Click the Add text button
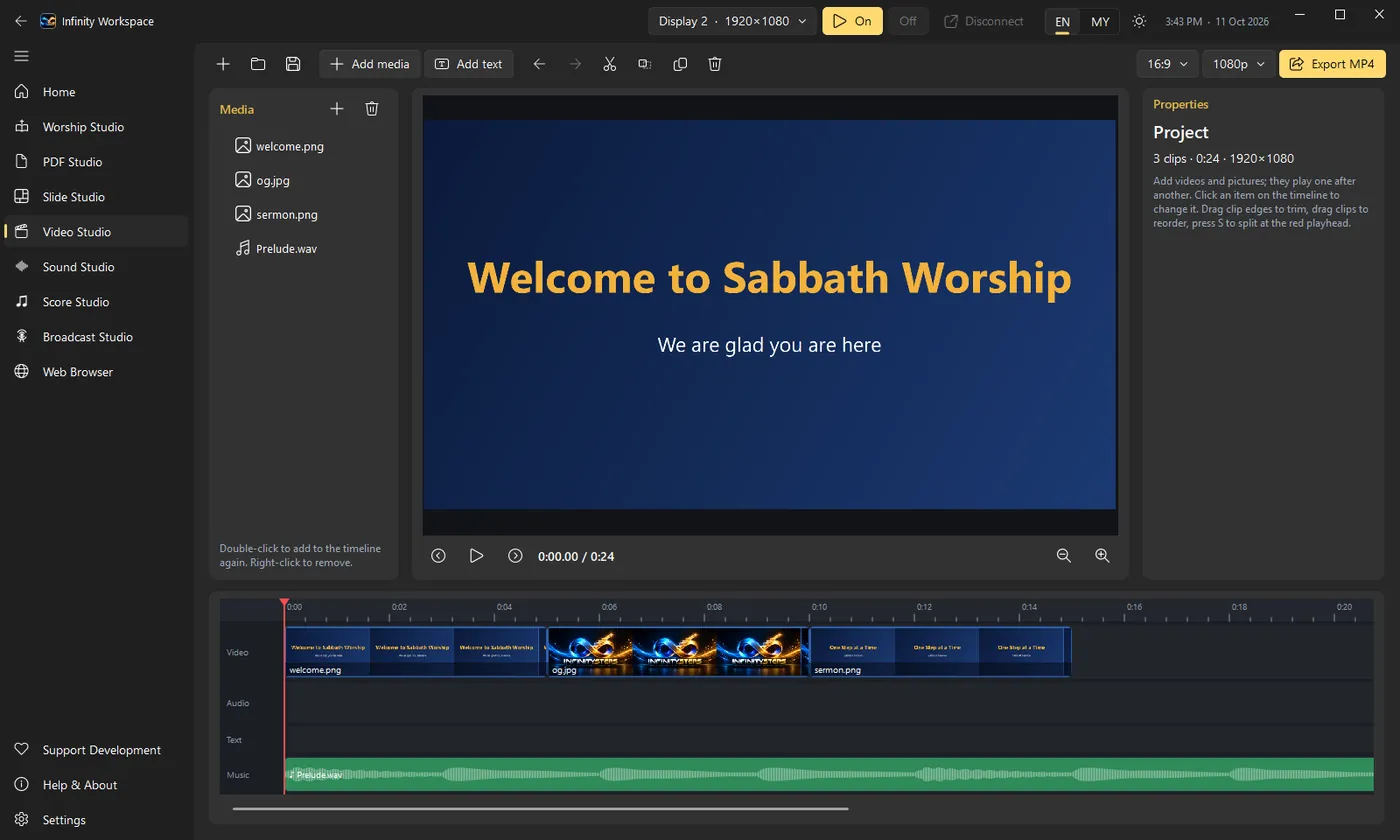Viewport: 1400px width, 840px height. [469, 64]
